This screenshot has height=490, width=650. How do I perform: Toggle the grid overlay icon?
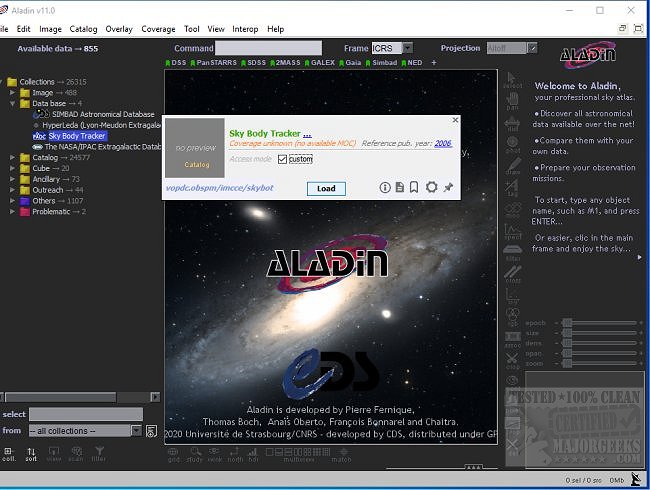click(x=174, y=455)
